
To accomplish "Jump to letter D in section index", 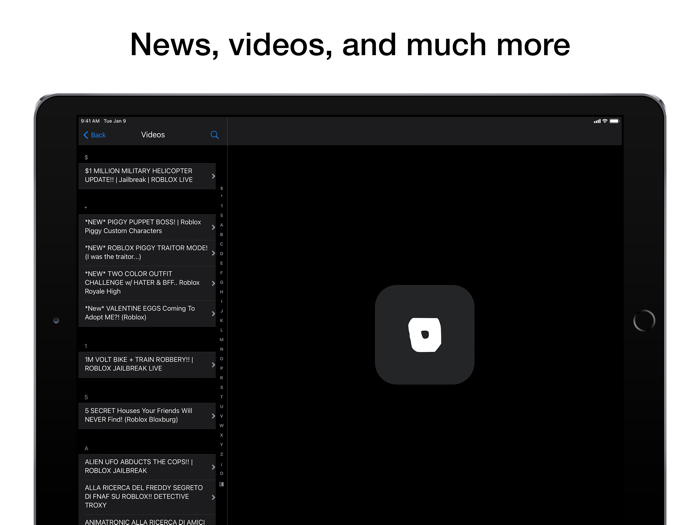I will (x=221, y=254).
